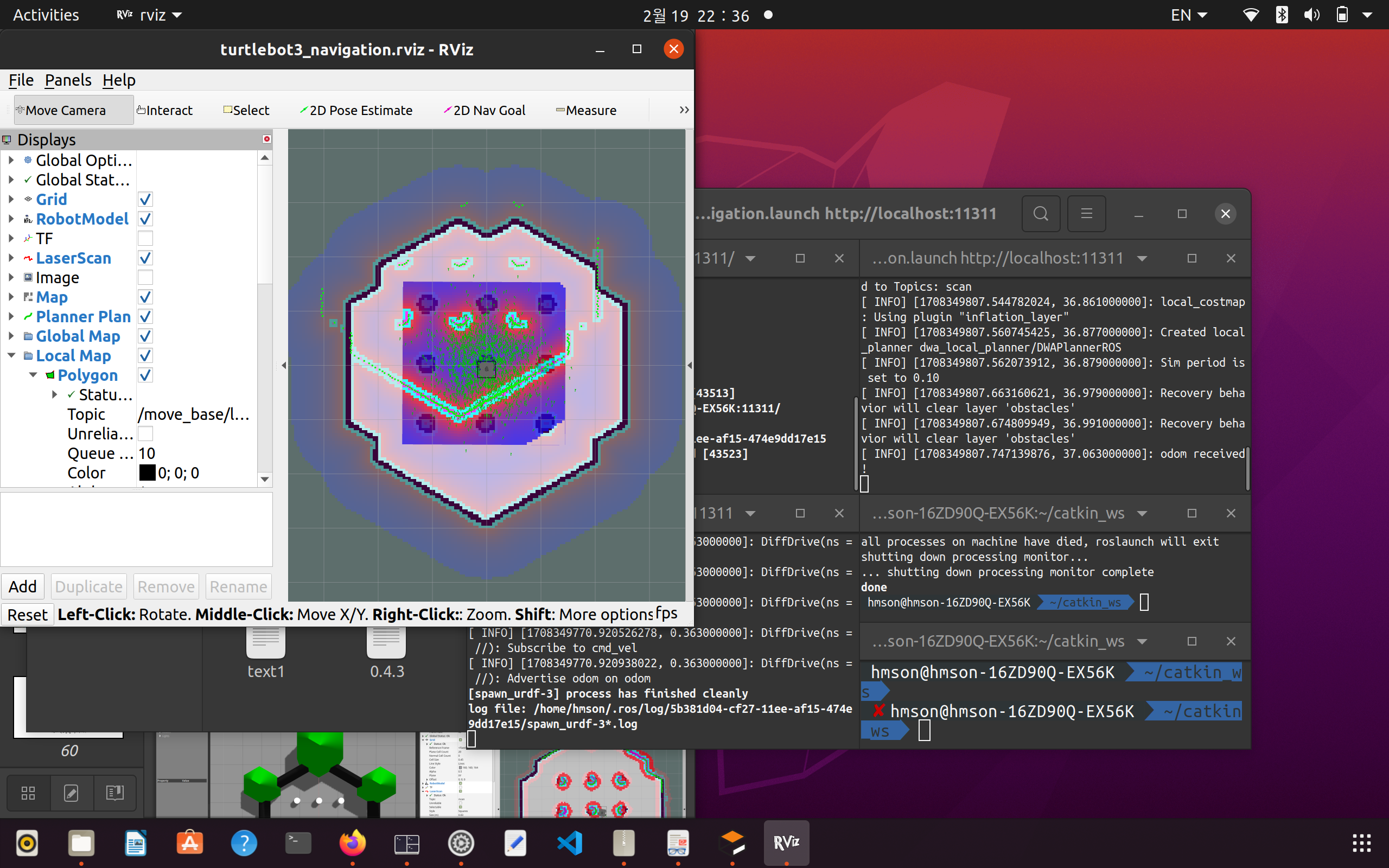Viewport: 1389px width, 868px height.
Task: Click the black Polygon Color swatch
Action: (x=147, y=473)
